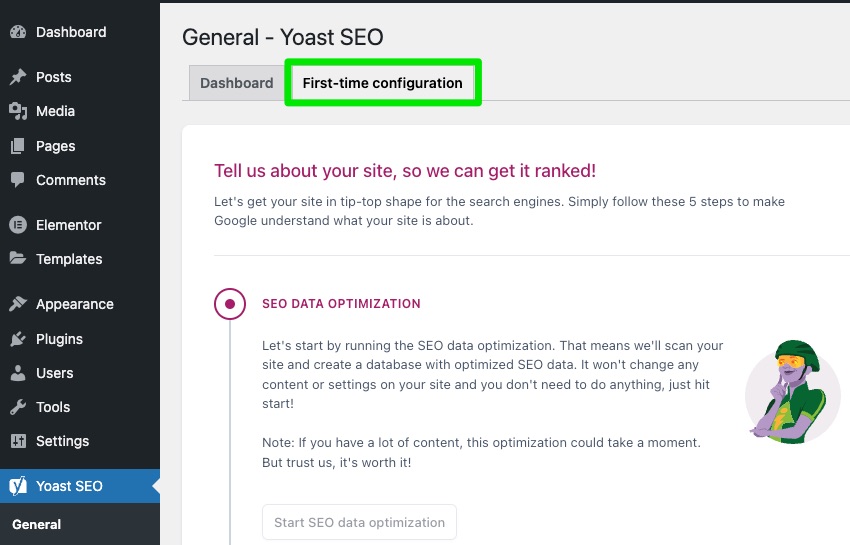Click the Dashboard gauge icon in sidebar
The height and width of the screenshot is (545, 850).
[18, 32]
